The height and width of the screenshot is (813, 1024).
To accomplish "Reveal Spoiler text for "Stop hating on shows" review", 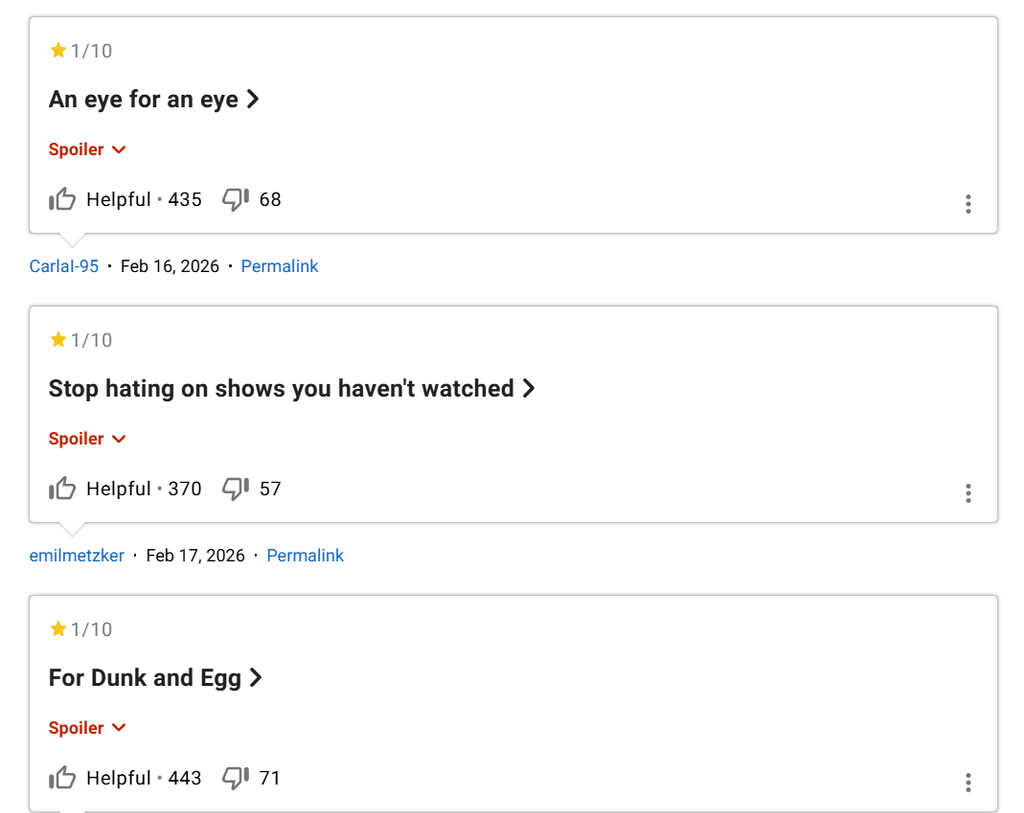I will pyautogui.click(x=87, y=439).
